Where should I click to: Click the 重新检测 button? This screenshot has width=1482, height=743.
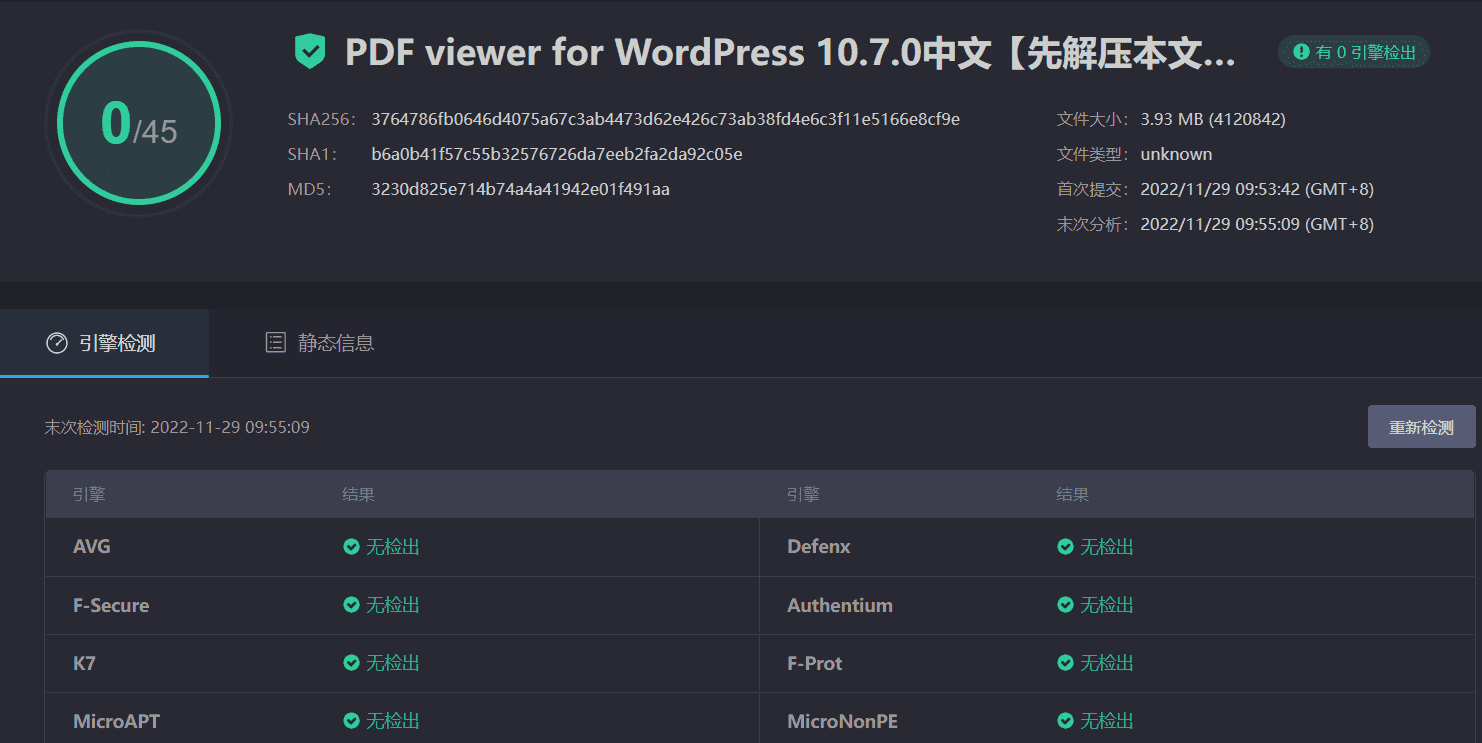coord(1421,427)
